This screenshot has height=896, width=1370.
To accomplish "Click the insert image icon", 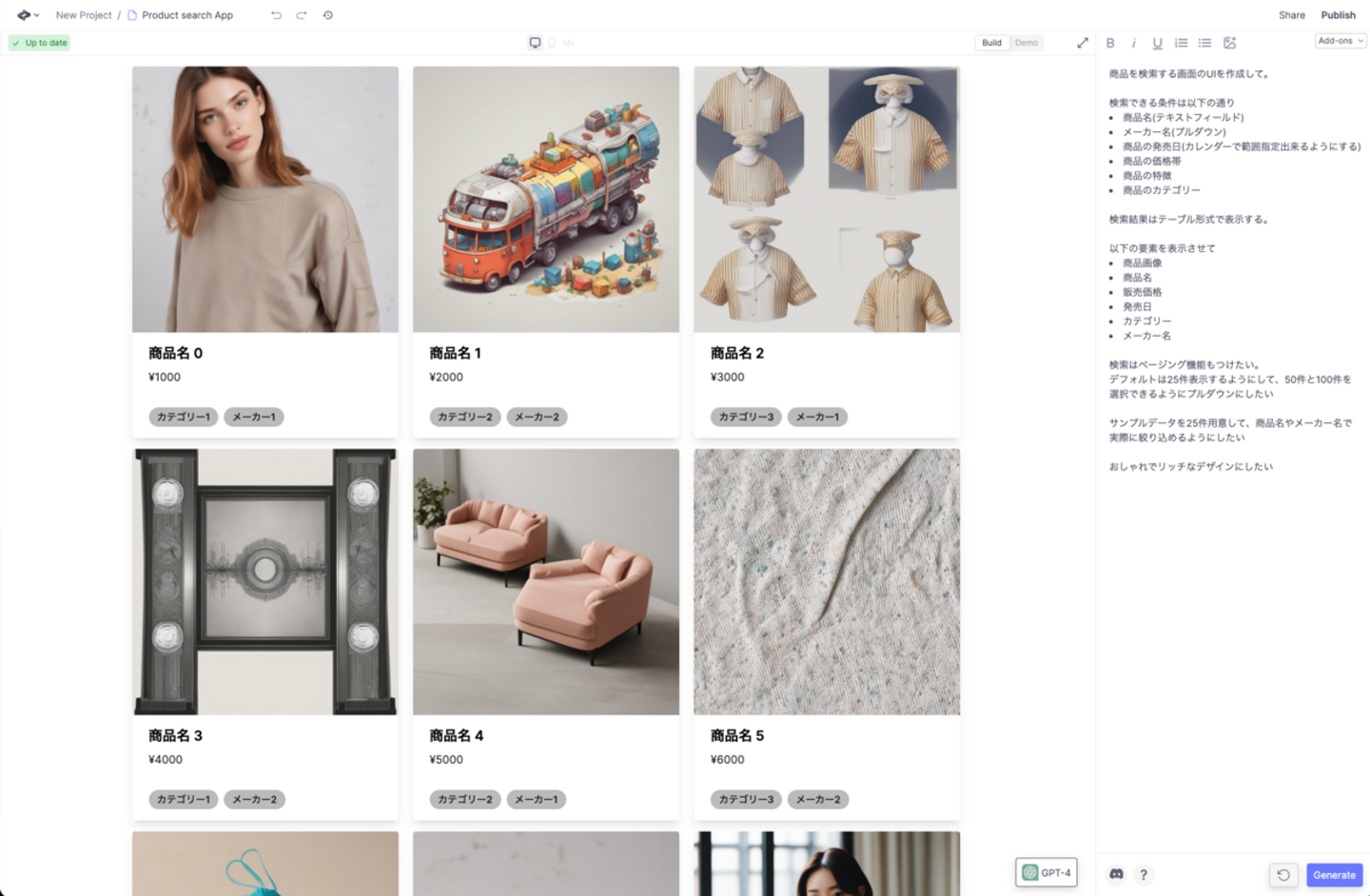I will click(x=1230, y=43).
